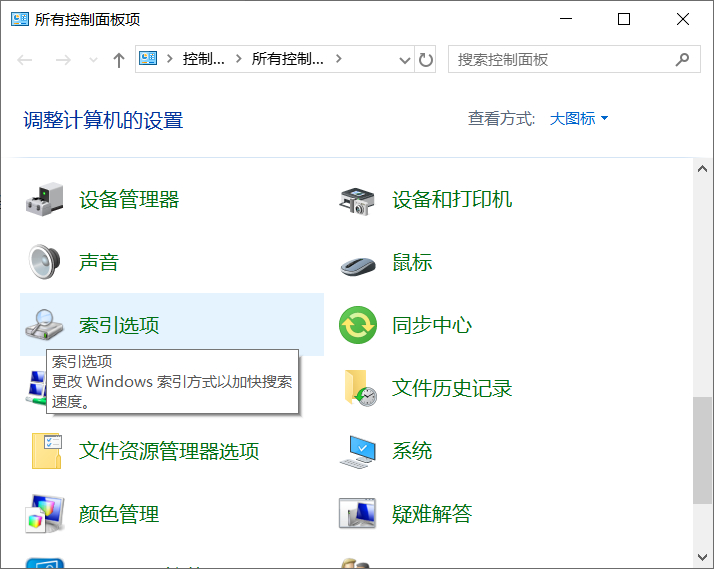
Task: Click the scrollbar up arrow
Action: pos(702,169)
